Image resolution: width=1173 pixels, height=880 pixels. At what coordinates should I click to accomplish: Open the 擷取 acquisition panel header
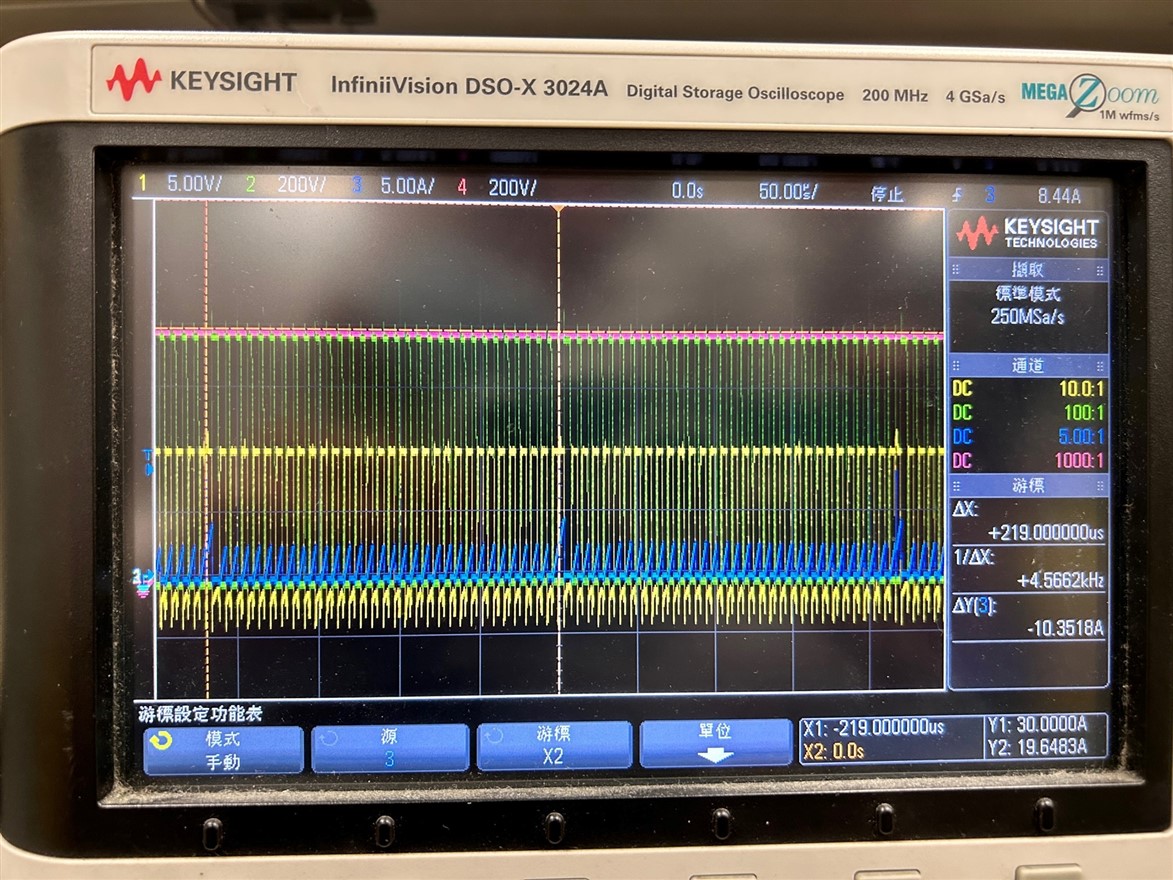(x=1027, y=269)
